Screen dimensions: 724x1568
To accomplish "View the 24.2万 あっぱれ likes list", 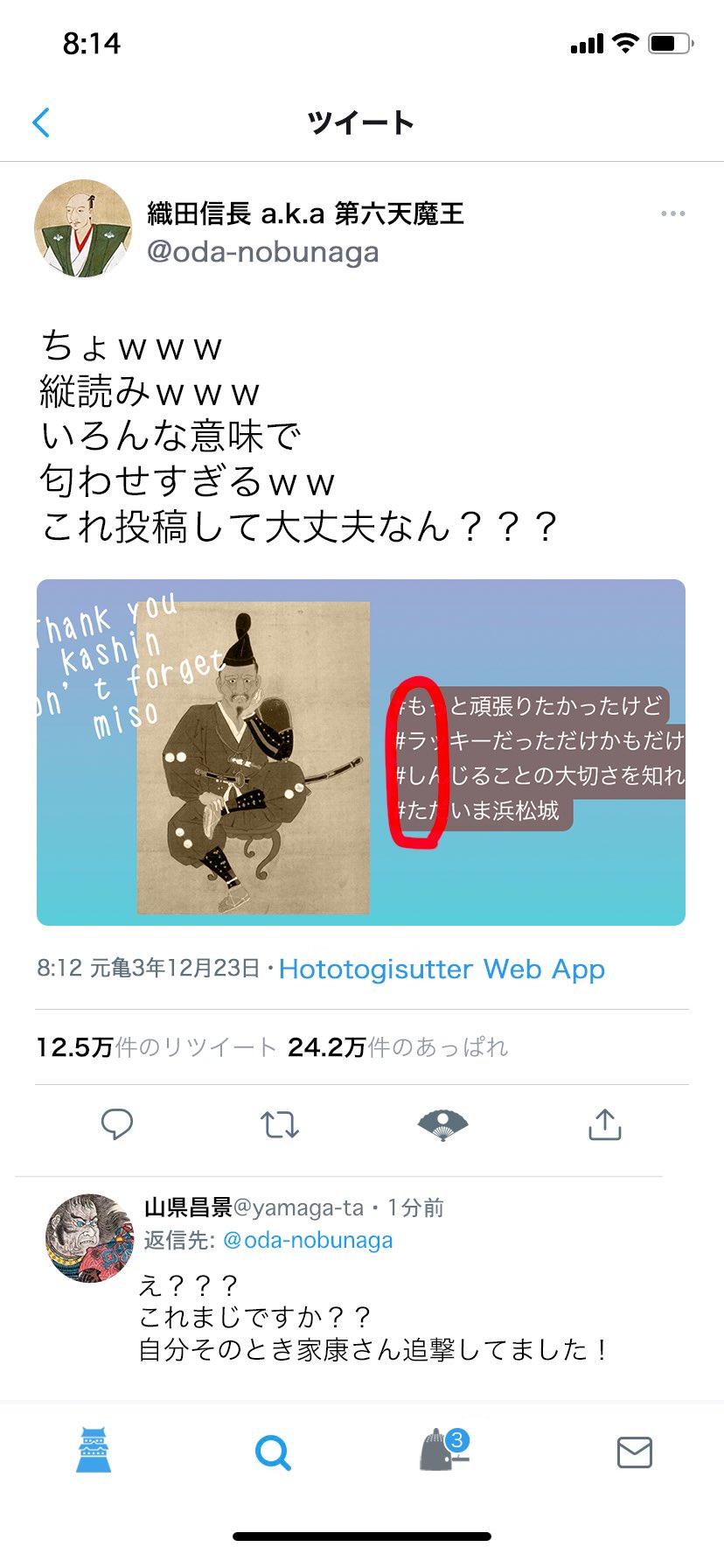I will 398,1047.
